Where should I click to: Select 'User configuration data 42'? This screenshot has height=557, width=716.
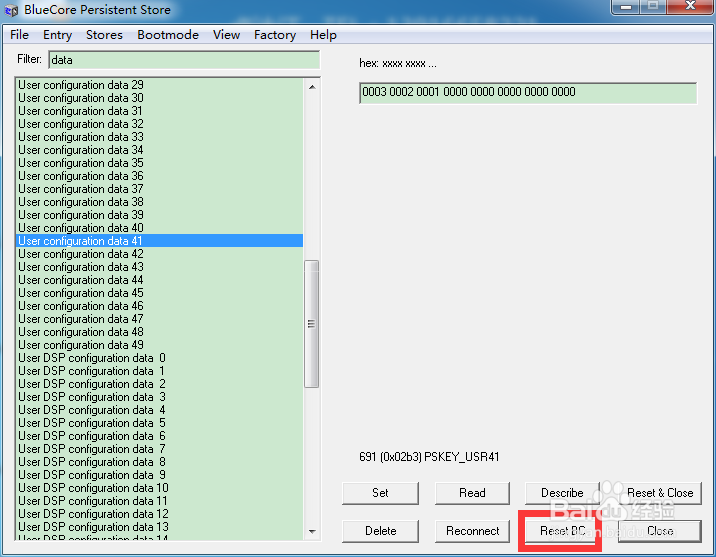coord(159,254)
